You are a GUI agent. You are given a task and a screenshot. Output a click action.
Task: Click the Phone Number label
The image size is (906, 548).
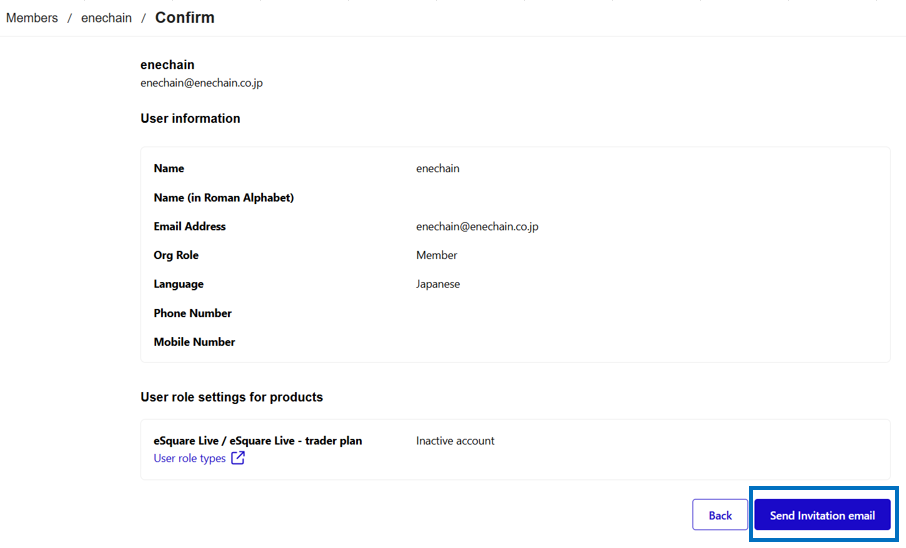click(x=192, y=313)
